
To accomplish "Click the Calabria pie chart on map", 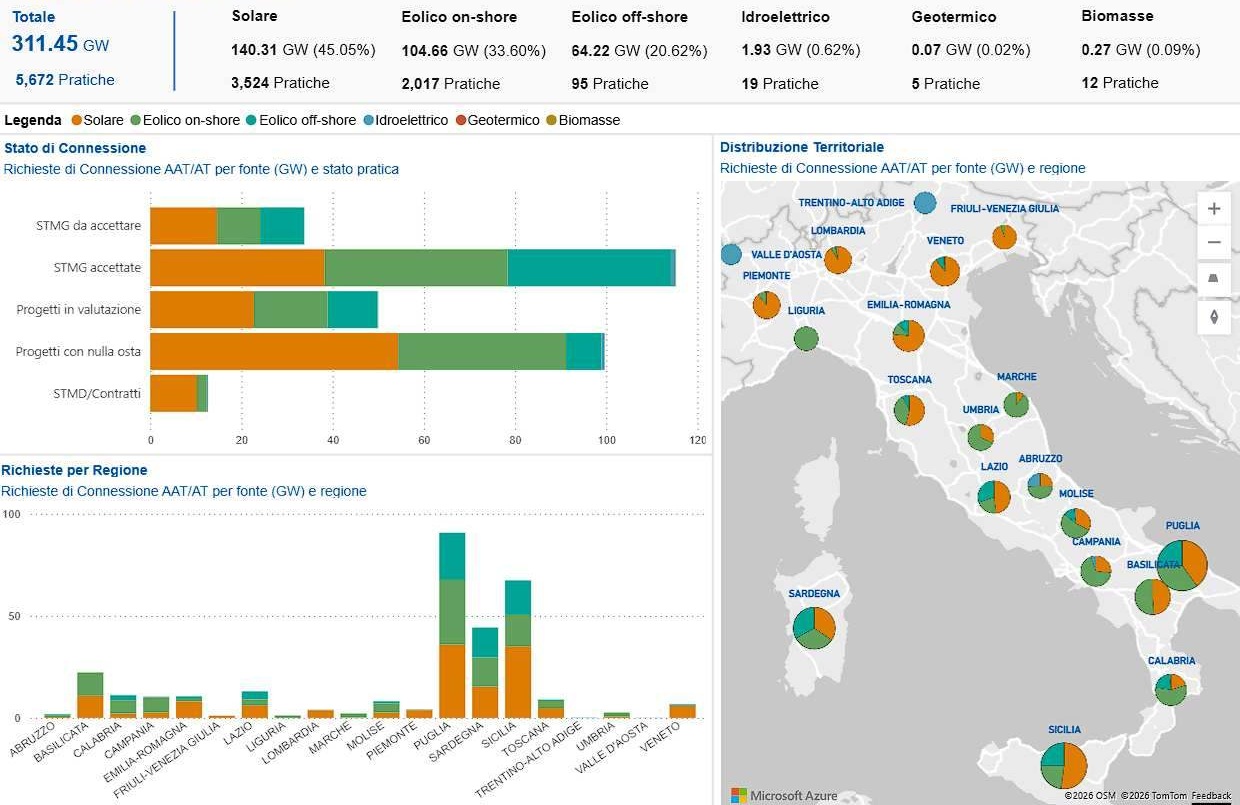I will [1170, 689].
